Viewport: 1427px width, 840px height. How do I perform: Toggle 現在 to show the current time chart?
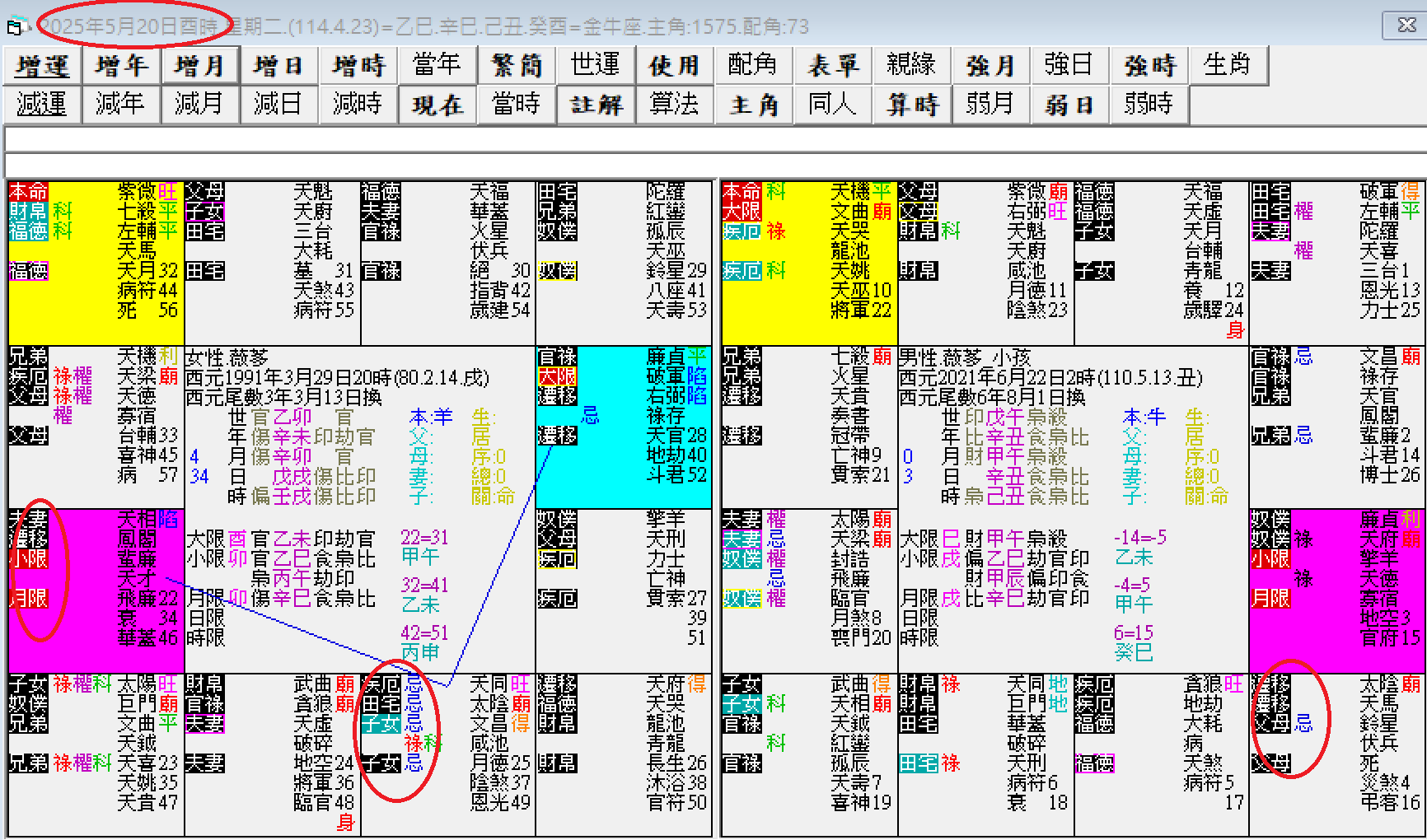point(437,105)
